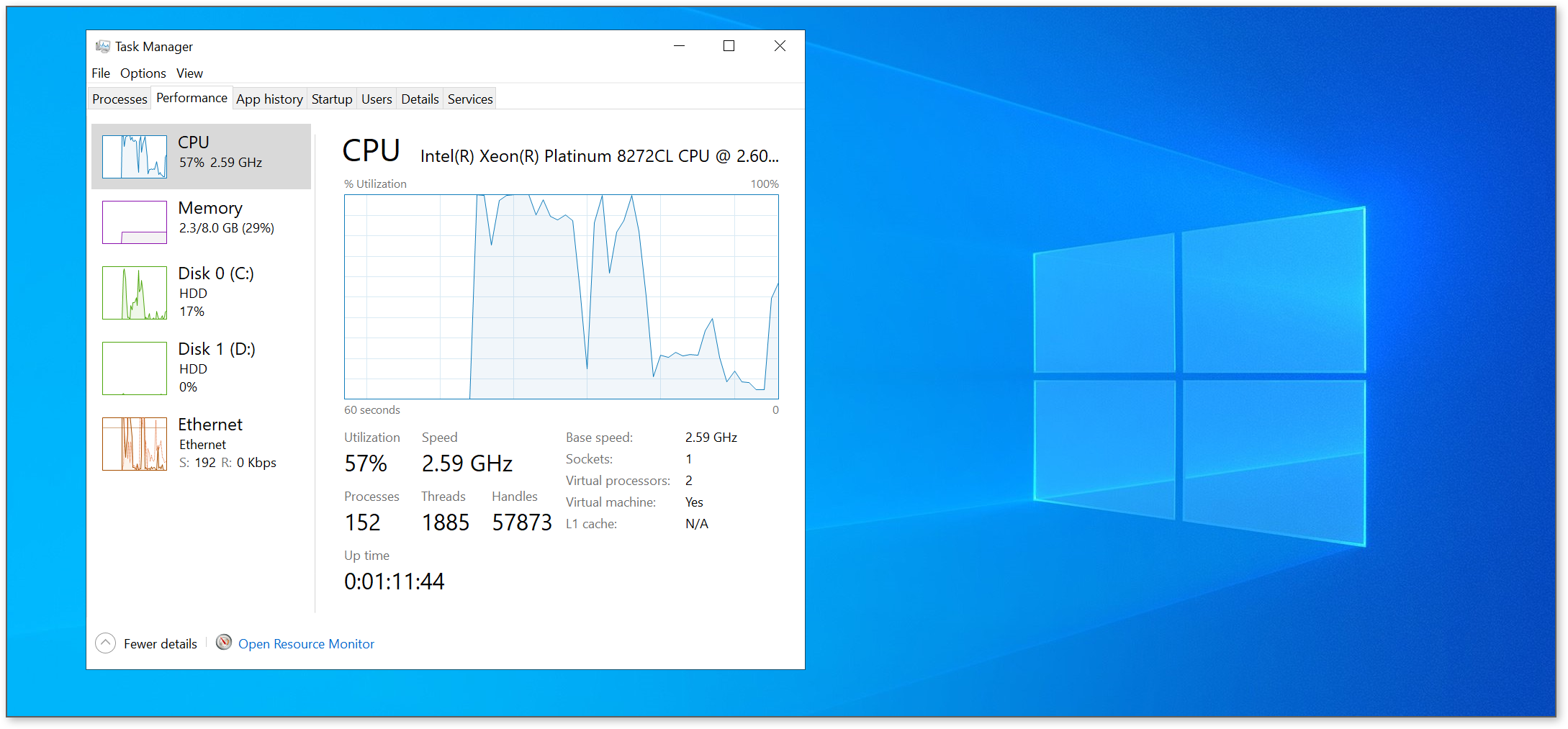The width and height of the screenshot is (1568, 729).
Task: Switch to the Services tab
Action: [x=470, y=99]
